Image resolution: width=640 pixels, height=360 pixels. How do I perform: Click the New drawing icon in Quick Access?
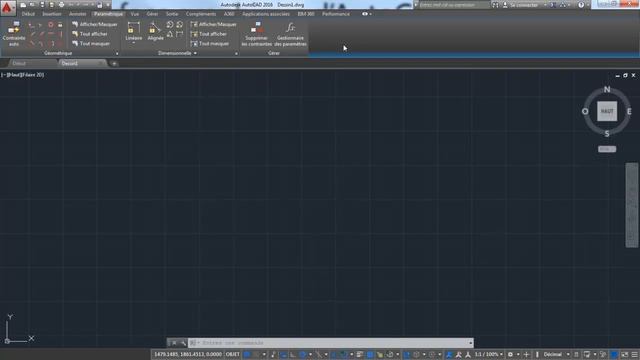pos(23,5)
